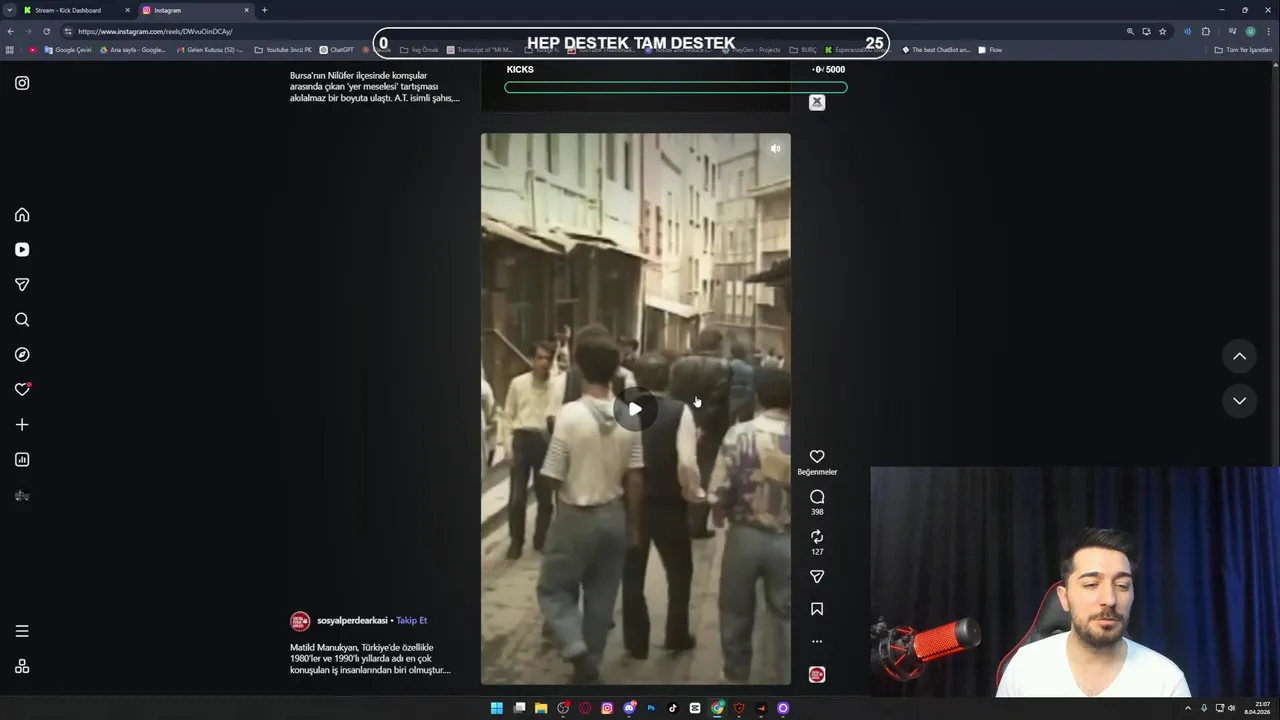Open the Meta apps icon at sidebar bottom
This screenshot has width=1280, height=720.
click(22, 666)
